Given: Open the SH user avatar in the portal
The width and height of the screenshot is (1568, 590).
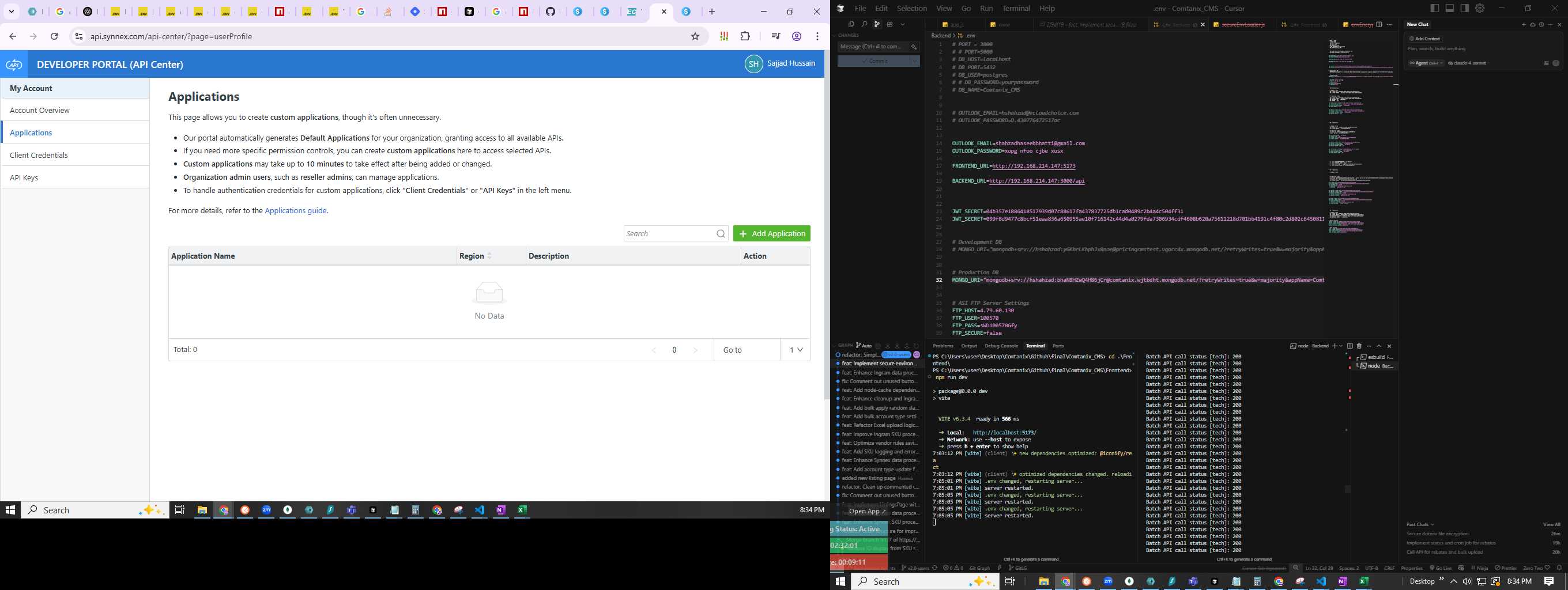Looking at the screenshot, I should coord(753,64).
